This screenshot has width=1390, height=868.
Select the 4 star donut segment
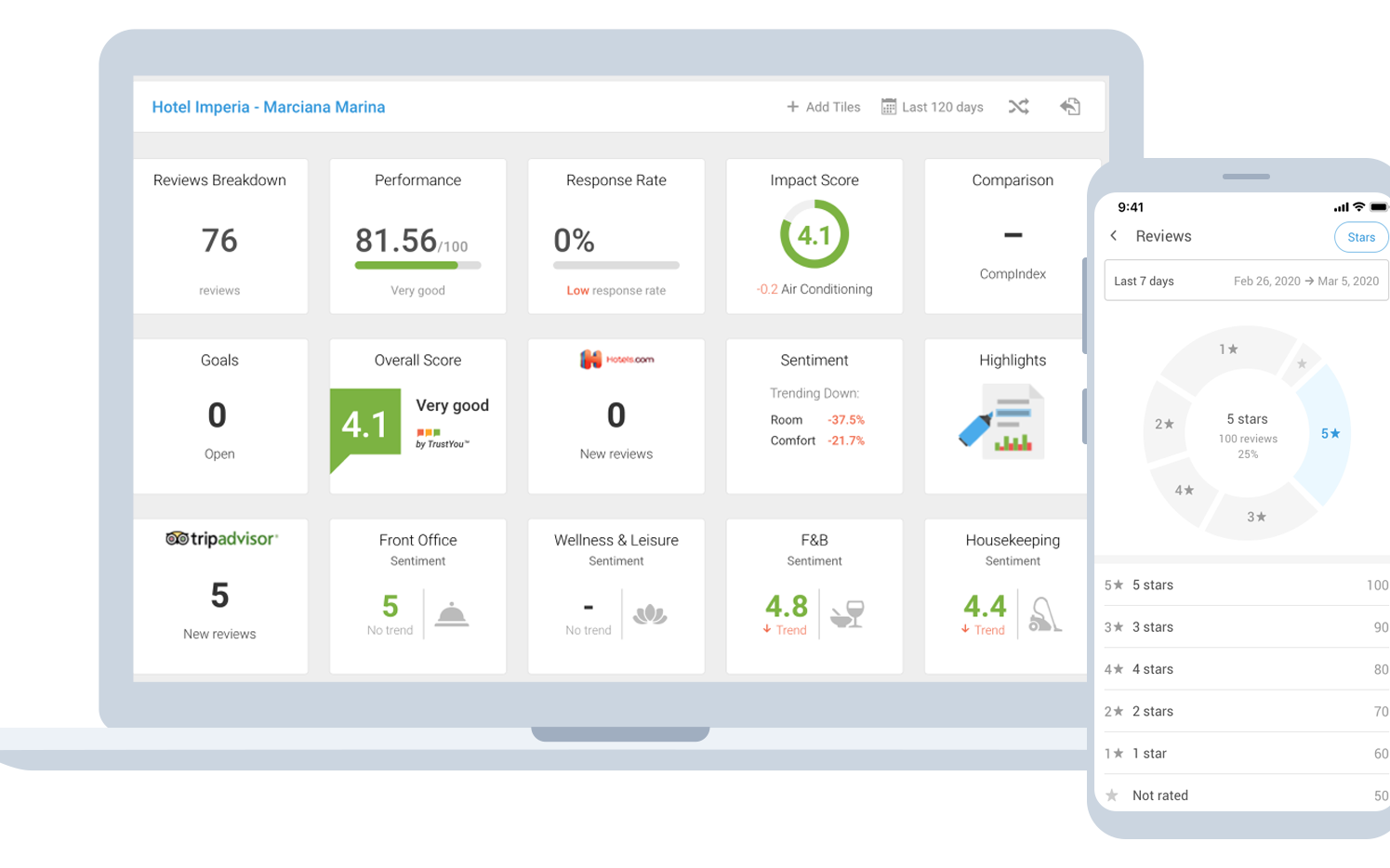pos(1184,491)
